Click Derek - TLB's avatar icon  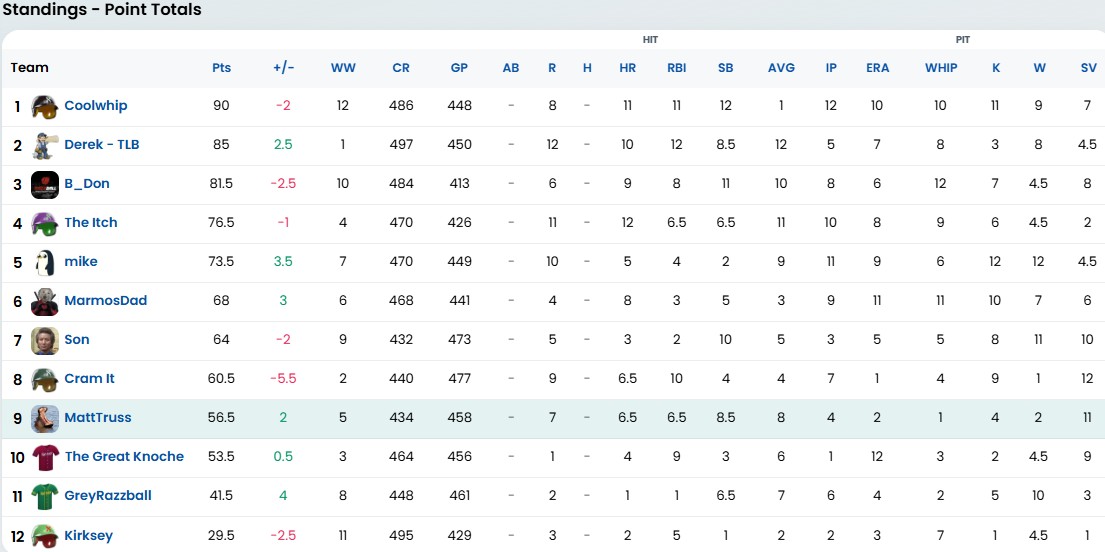pos(44,145)
